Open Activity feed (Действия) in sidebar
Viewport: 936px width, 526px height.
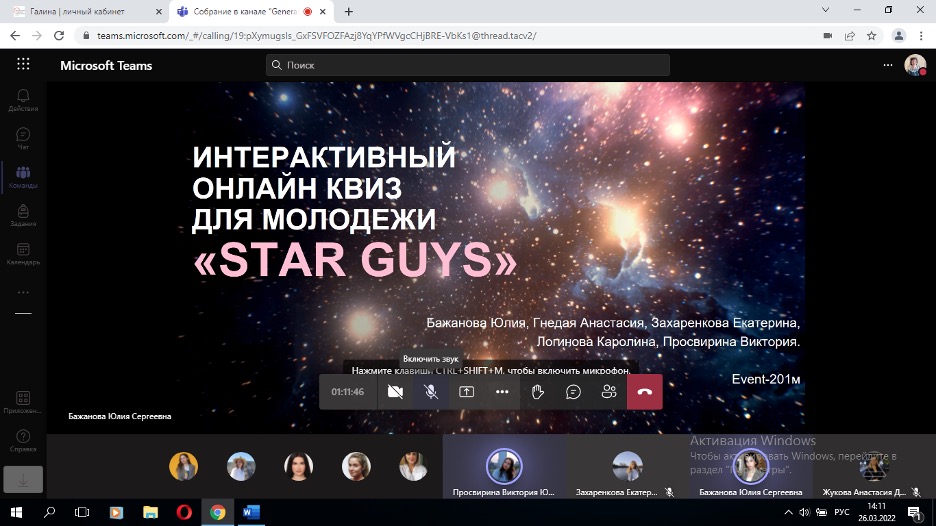click(x=23, y=100)
